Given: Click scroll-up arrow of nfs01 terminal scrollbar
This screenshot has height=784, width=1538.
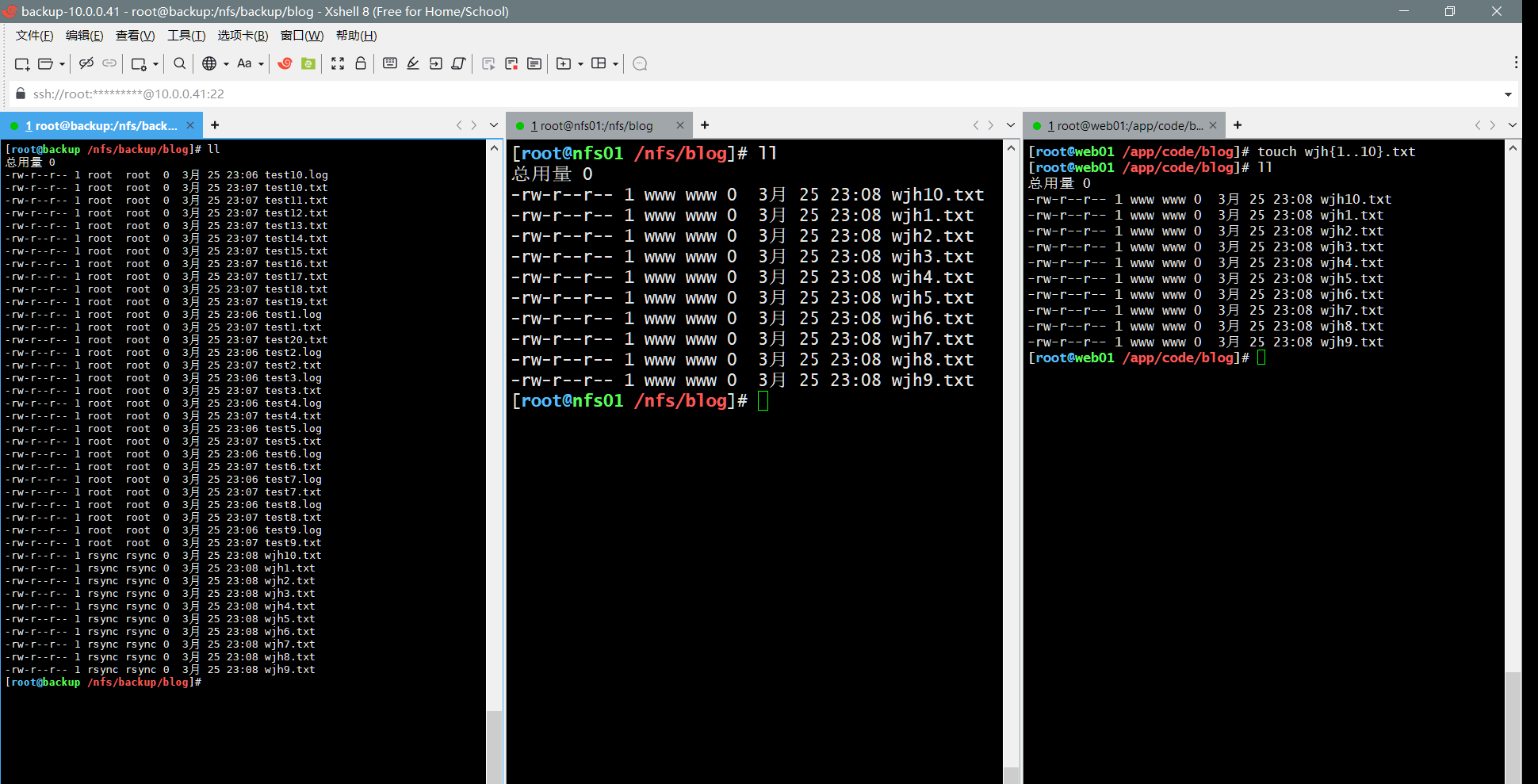Looking at the screenshot, I should 1012,148.
